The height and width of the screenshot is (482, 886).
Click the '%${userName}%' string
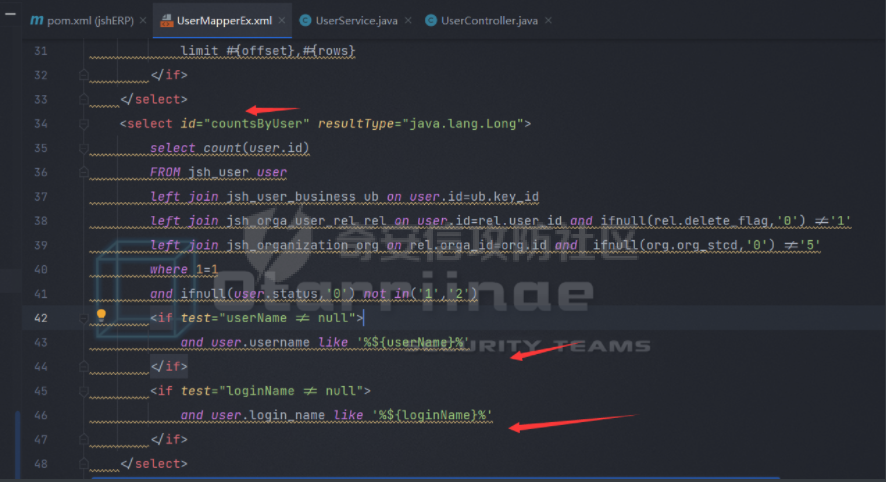coord(413,342)
